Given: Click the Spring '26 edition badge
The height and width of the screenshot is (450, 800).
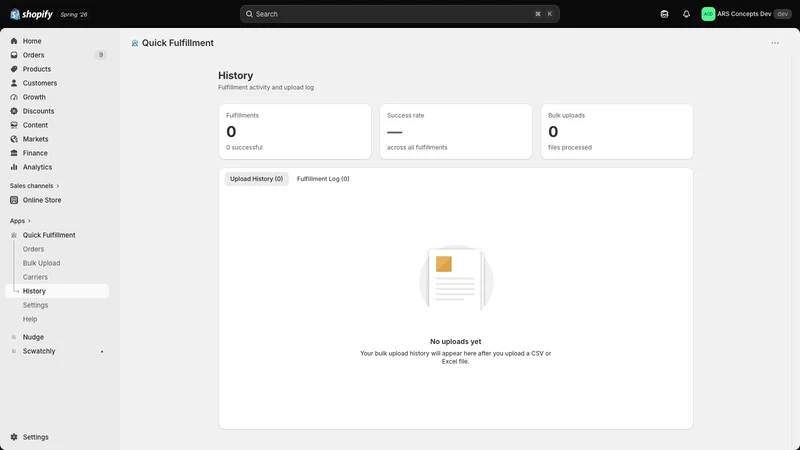Looking at the screenshot, I should (x=74, y=14).
